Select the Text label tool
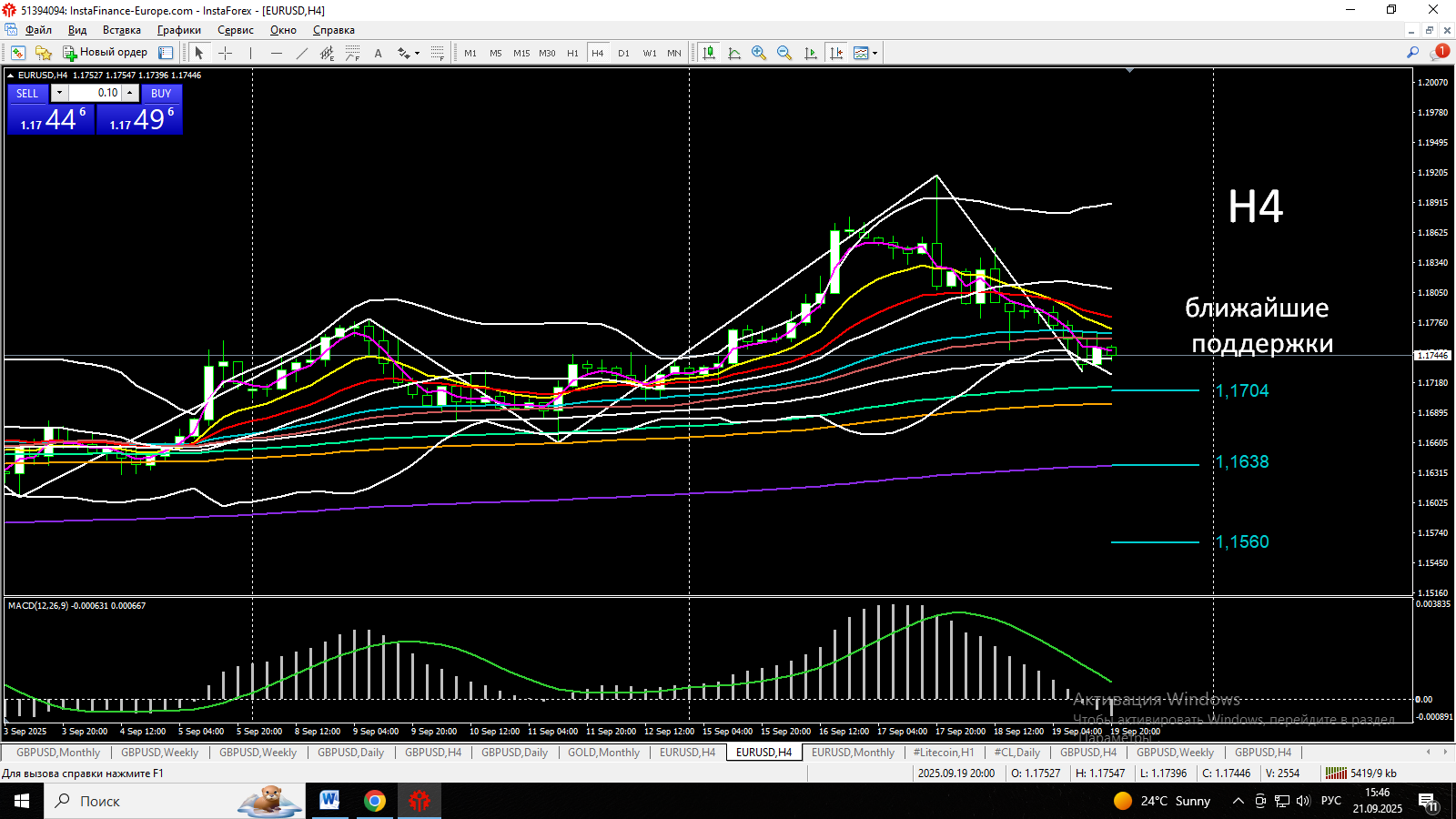The width and height of the screenshot is (1456, 819). [x=379, y=53]
